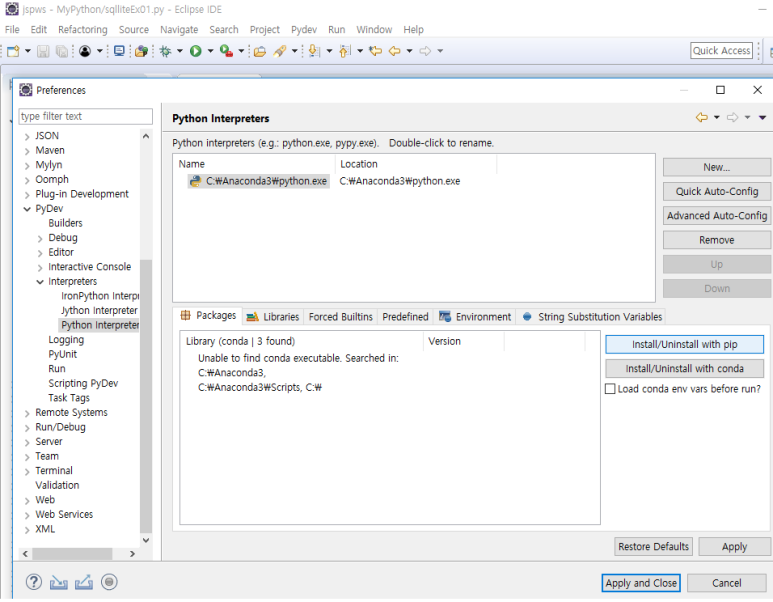Viewport: 773px width, 602px height.
Task: Click the Remove interpreter button
Action: pyautogui.click(x=716, y=240)
